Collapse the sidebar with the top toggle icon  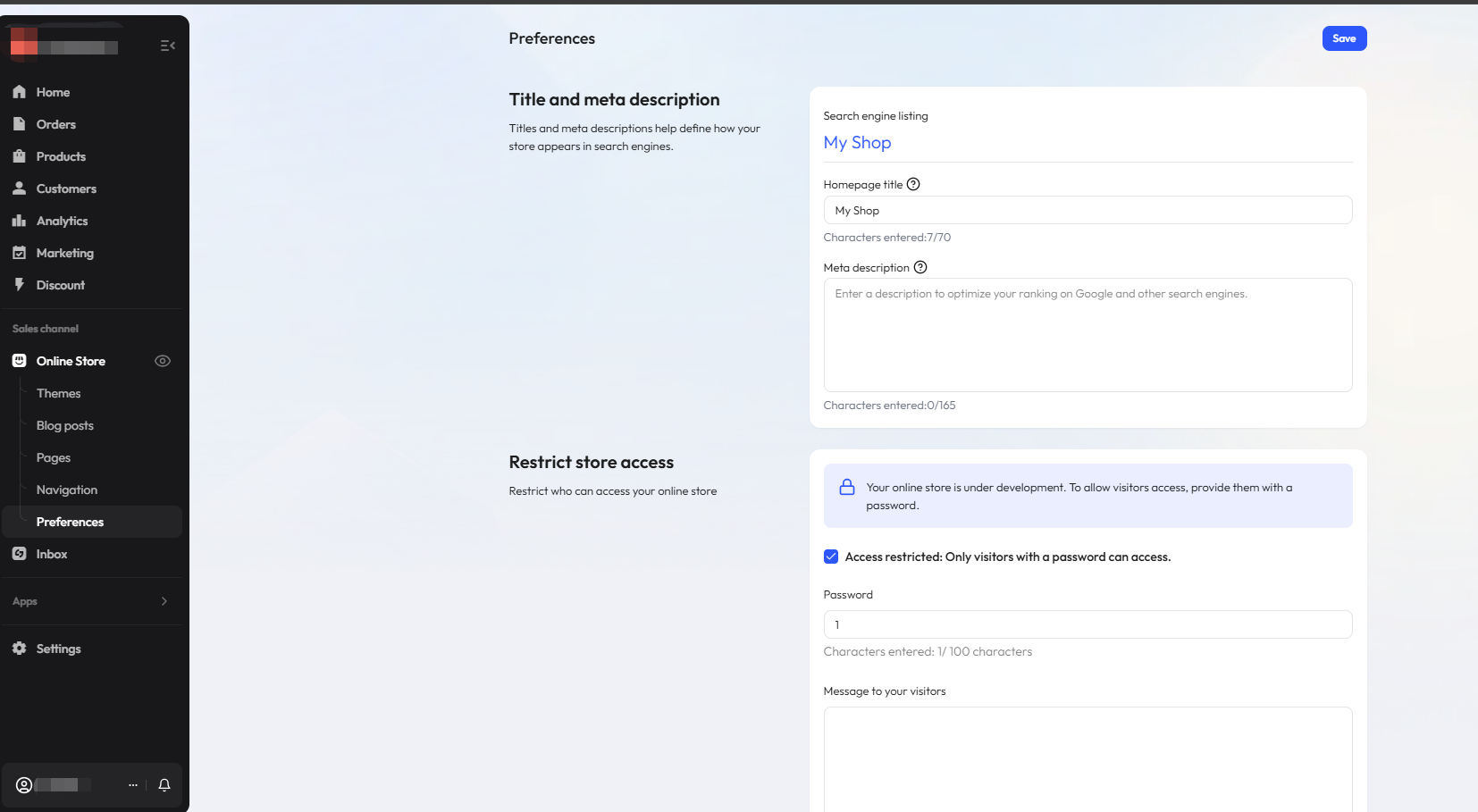tap(167, 46)
